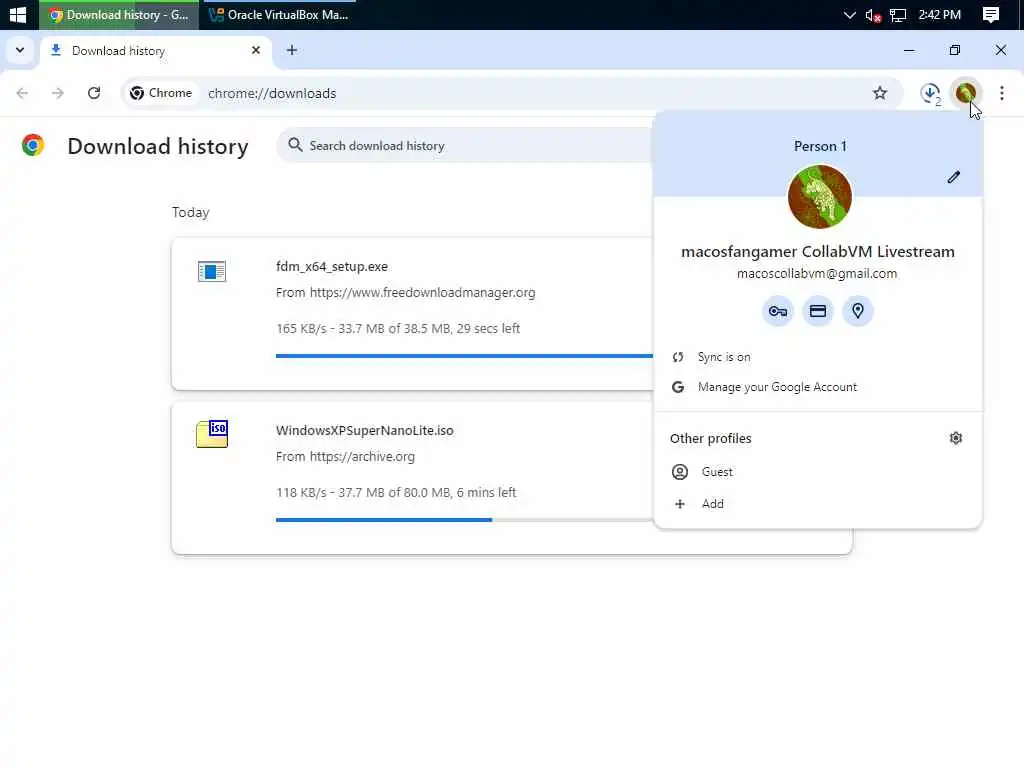Screen dimensions: 1024x768
Task: Click the Other profiles heading
Action: [x=711, y=438]
